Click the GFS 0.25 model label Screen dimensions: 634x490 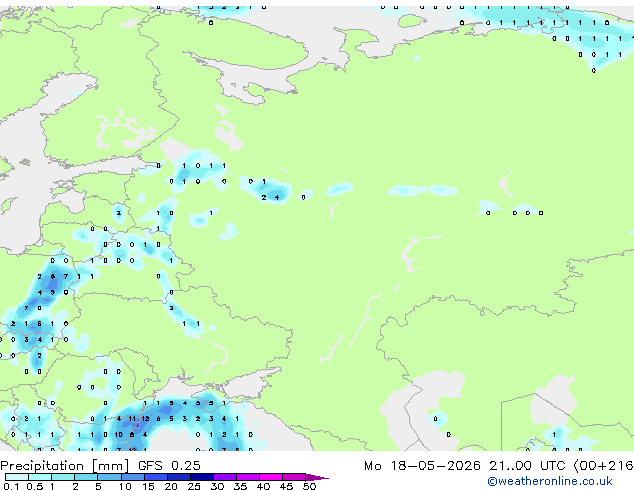click(169, 466)
